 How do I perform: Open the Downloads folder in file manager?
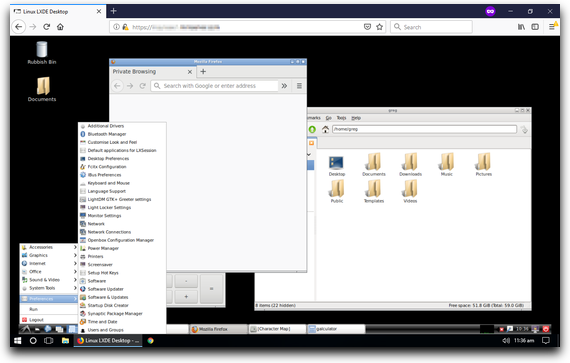(410, 164)
